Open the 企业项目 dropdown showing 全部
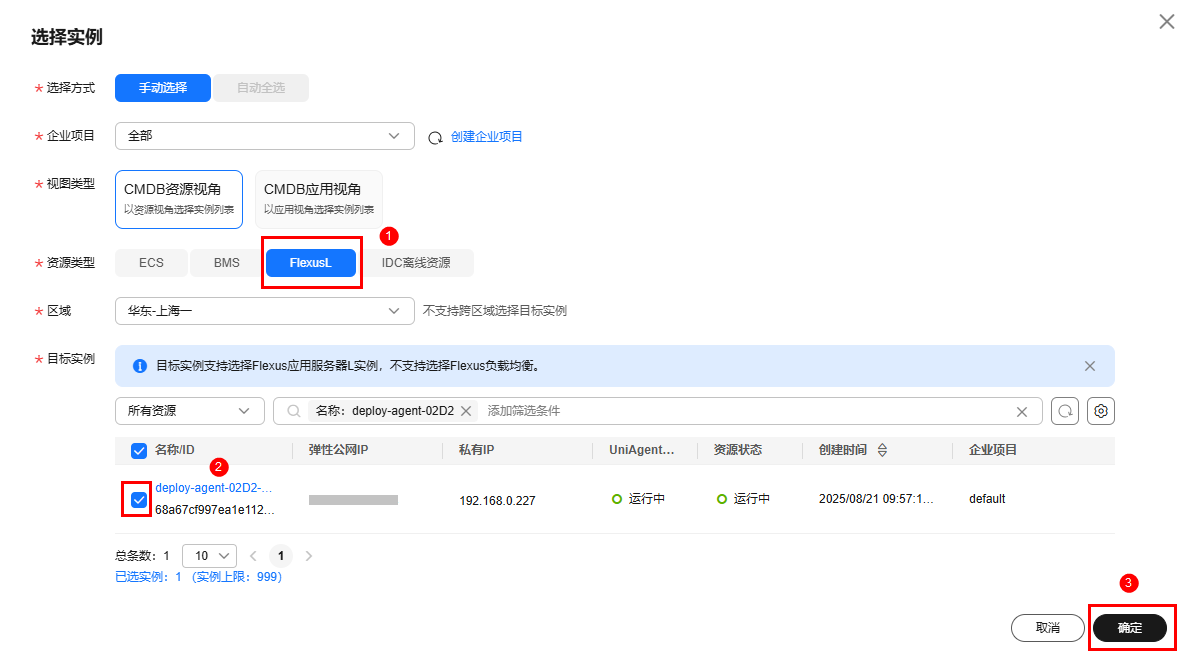This screenshot has height=671, width=1196. [265, 135]
